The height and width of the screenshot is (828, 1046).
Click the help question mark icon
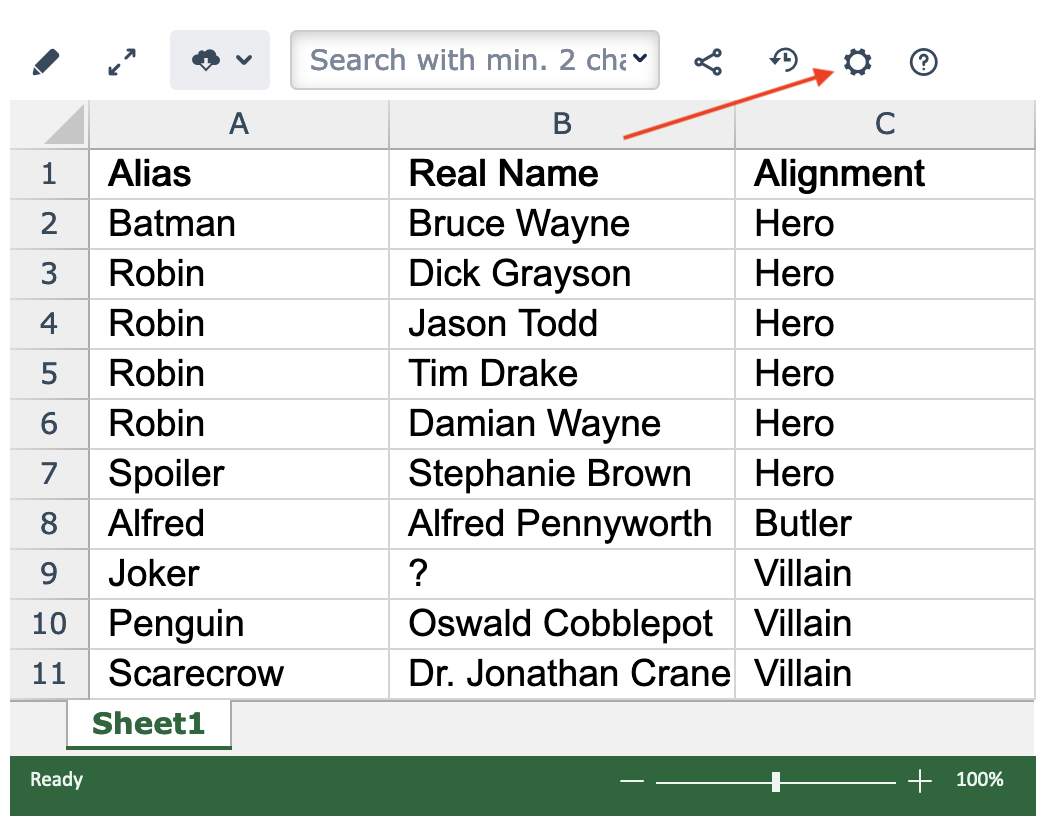tap(924, 62)
